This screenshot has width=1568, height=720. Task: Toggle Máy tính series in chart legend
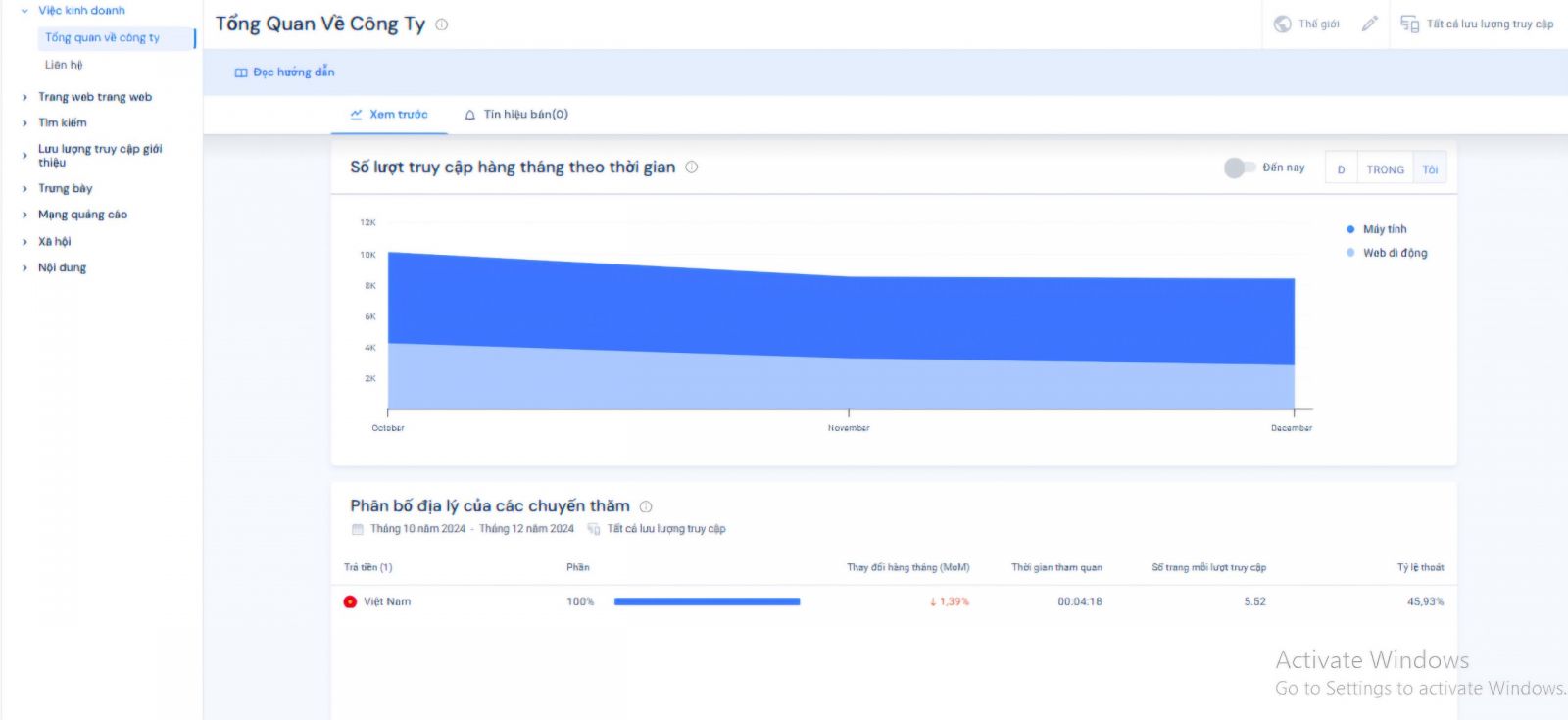coord(1384,229)
